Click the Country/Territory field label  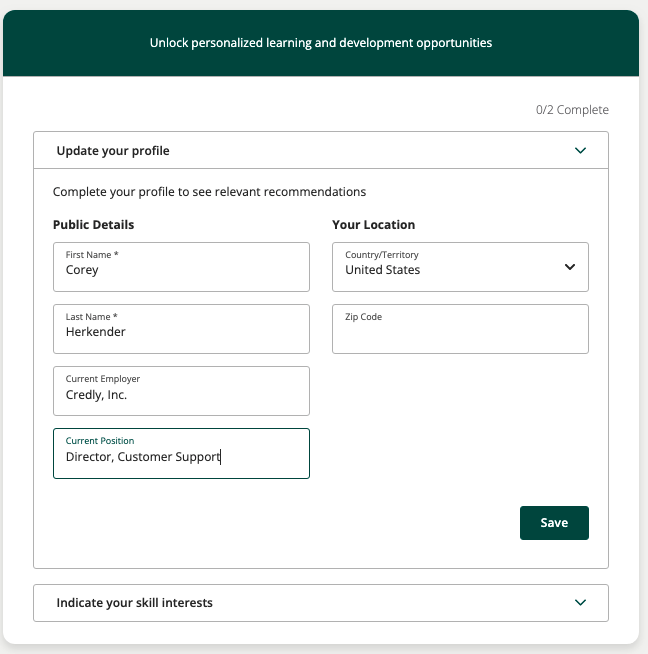[x=382, y=255]
